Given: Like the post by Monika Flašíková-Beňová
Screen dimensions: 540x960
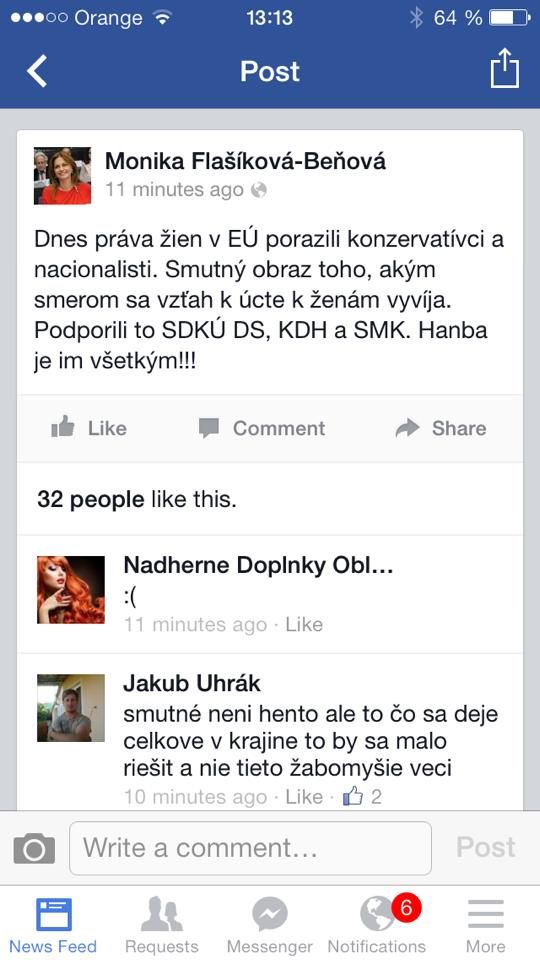Looking at the screenshot, I should point(89,428).
